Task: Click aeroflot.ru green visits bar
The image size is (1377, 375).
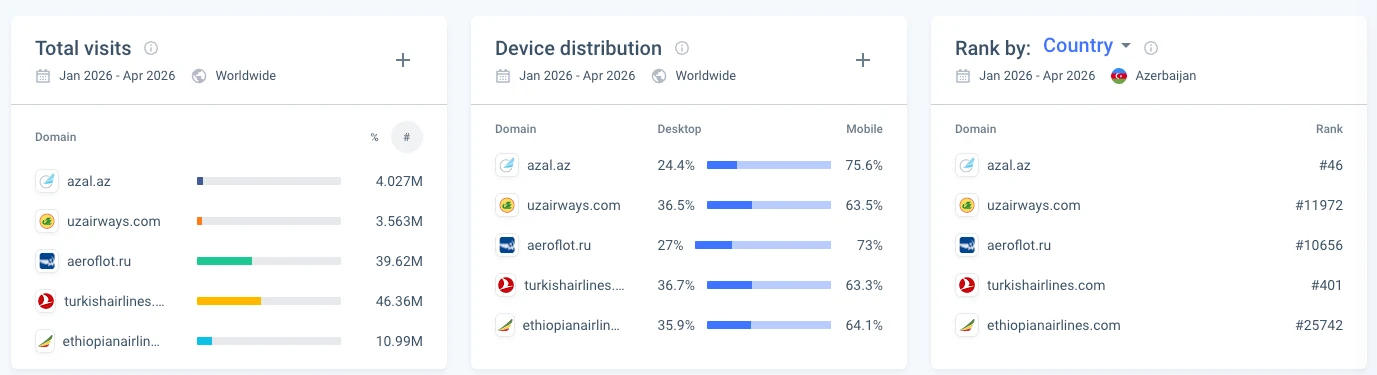Action: pyautogui.click(x=224, y=261)
